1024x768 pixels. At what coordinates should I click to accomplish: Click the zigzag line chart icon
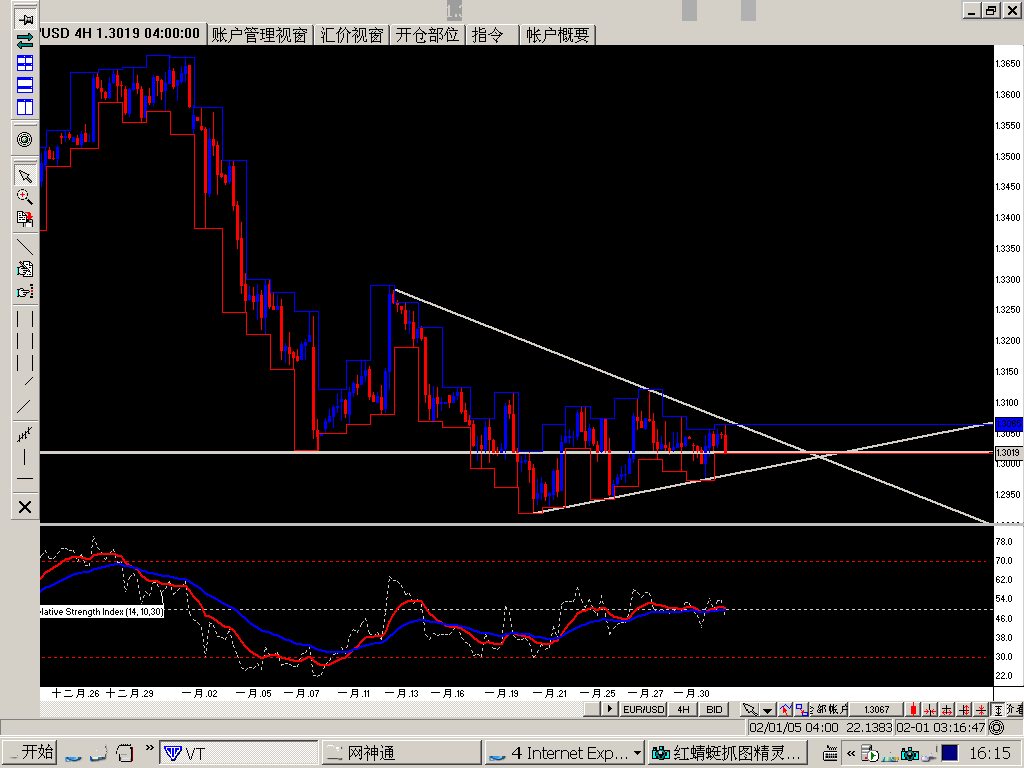coord(785,709)
